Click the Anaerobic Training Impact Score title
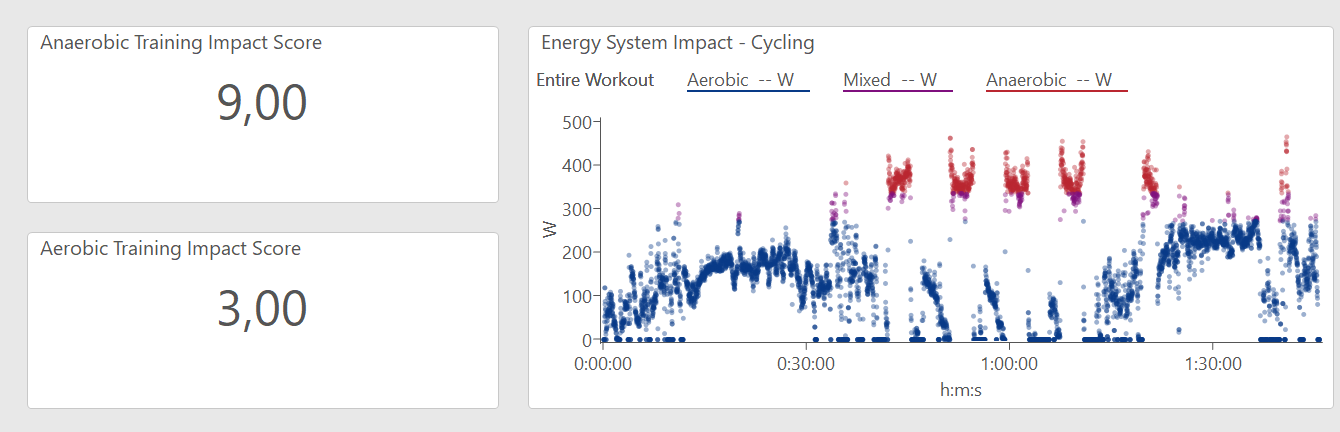Image resolution: width=1340 pixels, height=432 pixels. click(181, 43)
